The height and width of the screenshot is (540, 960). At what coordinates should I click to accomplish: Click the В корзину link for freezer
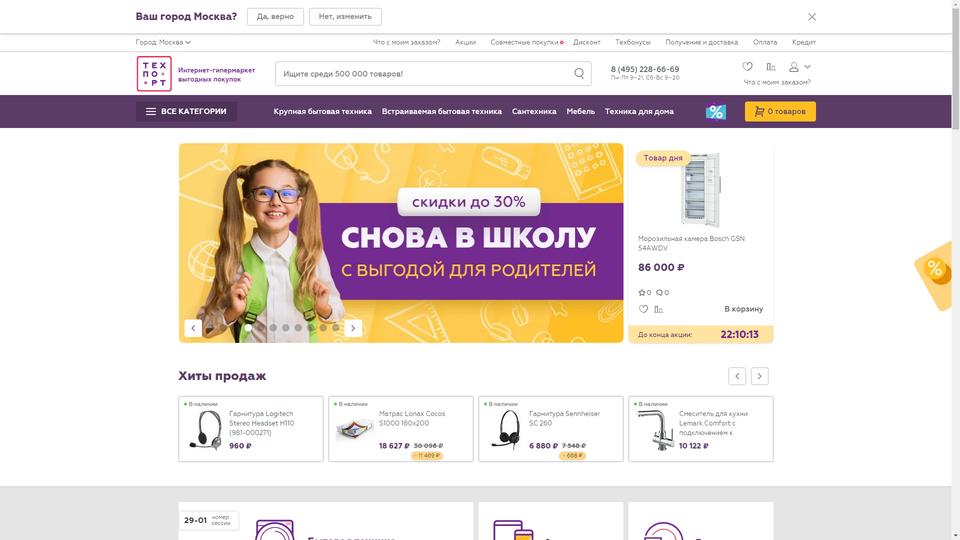pos(743,309)
